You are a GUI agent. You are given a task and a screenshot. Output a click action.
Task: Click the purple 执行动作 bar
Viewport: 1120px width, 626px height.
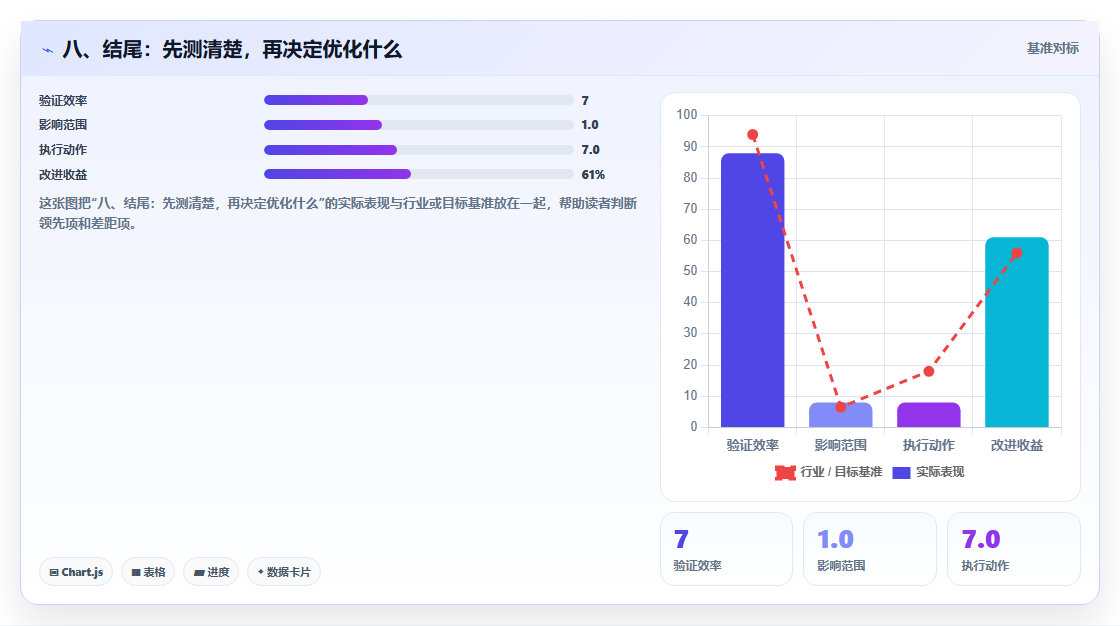[x=929, y=415]
